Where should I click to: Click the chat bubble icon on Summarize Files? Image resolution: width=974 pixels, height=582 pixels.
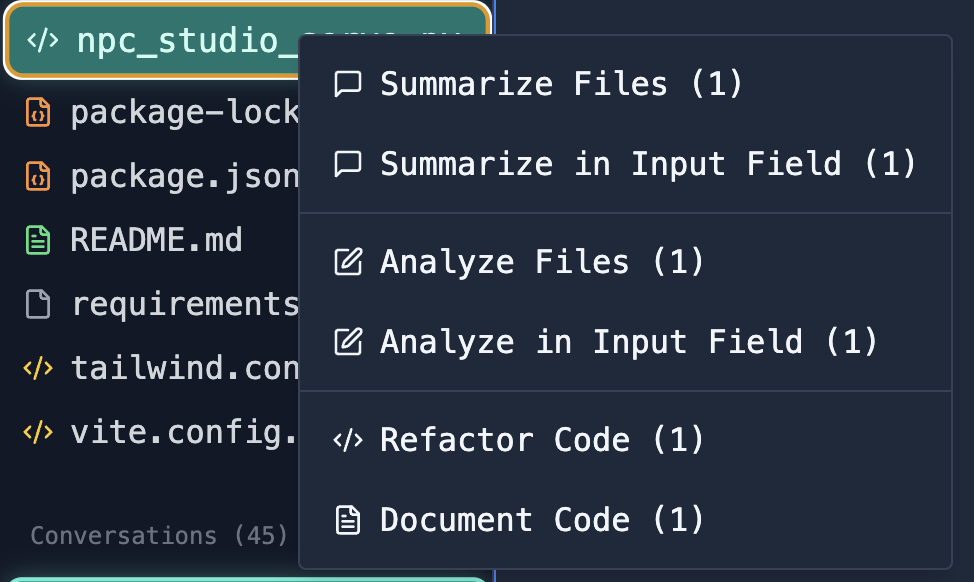point(347,84)
